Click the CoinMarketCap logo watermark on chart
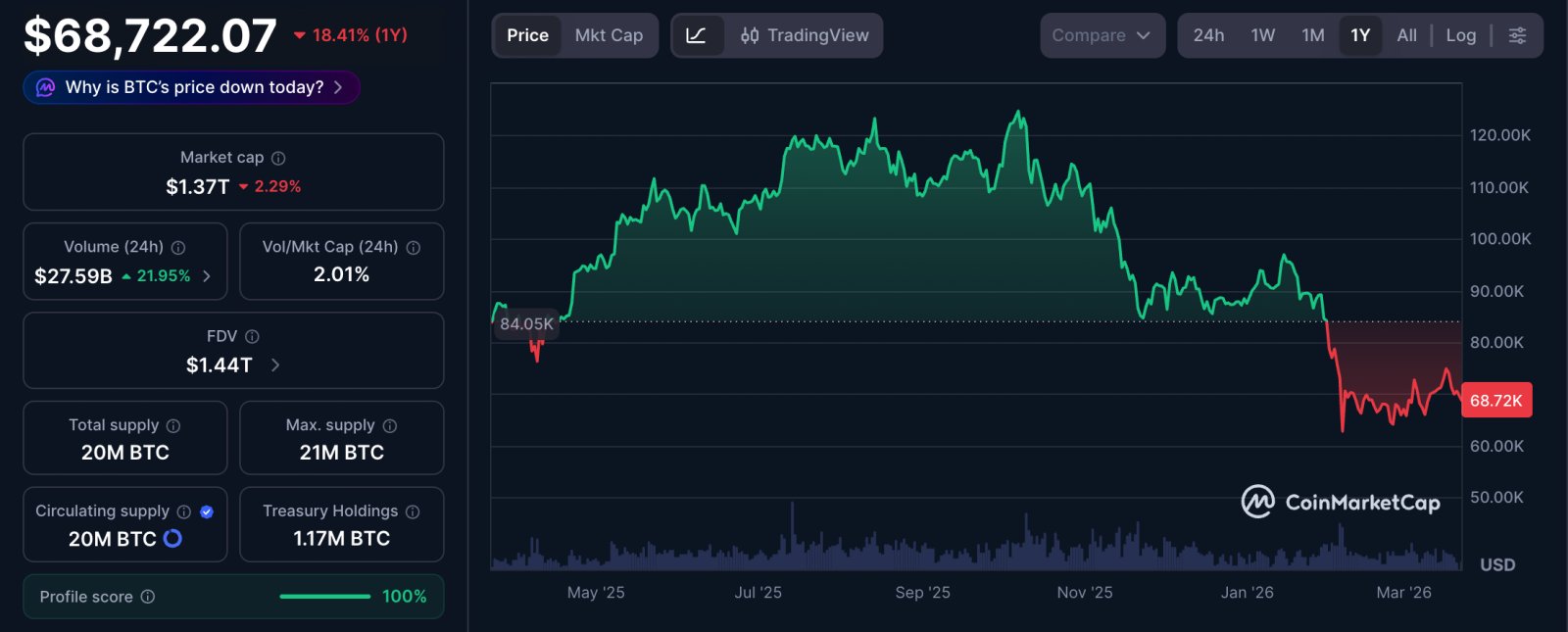Screen dimensions: 1568x632 [1343, 502]
